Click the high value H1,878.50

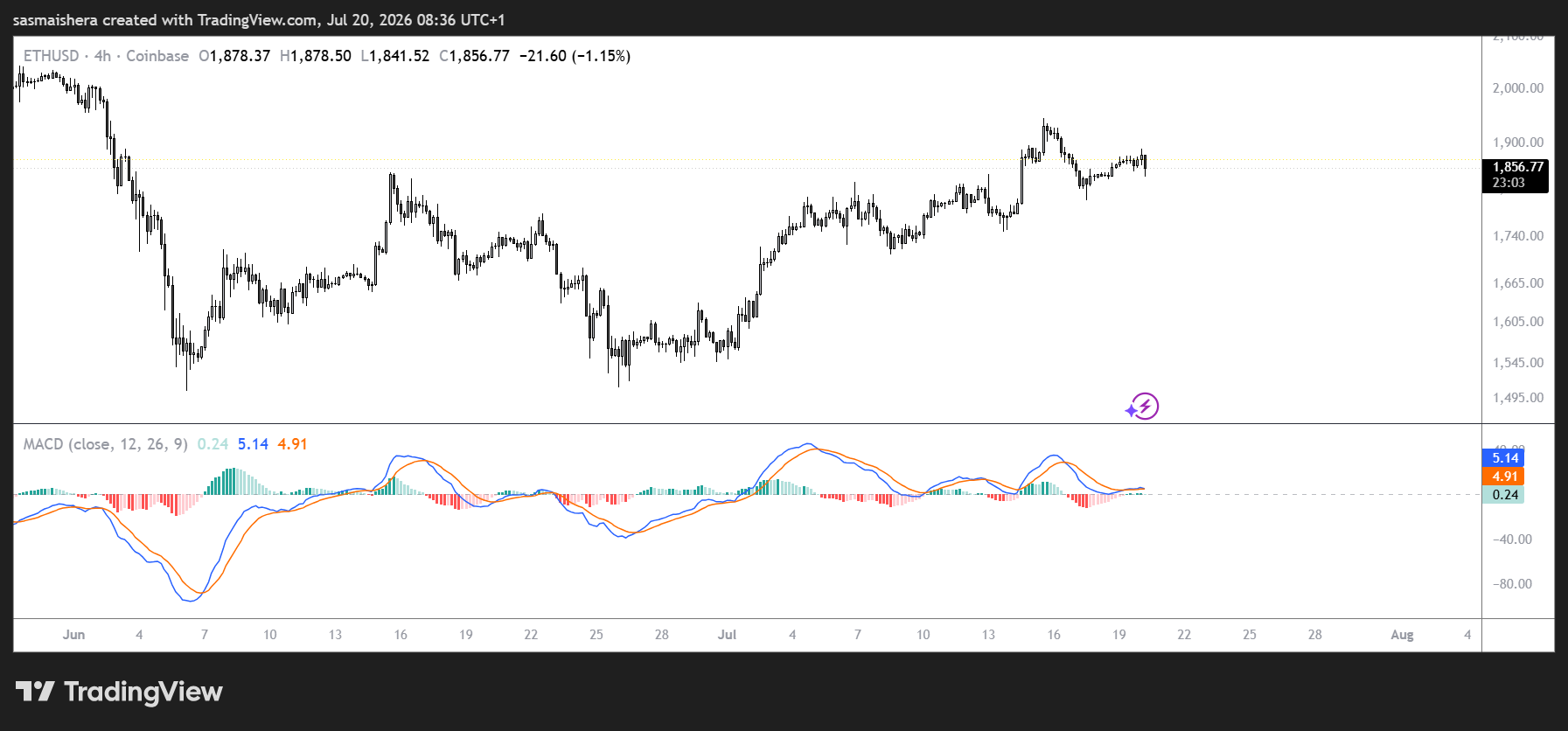click(316, 56)
